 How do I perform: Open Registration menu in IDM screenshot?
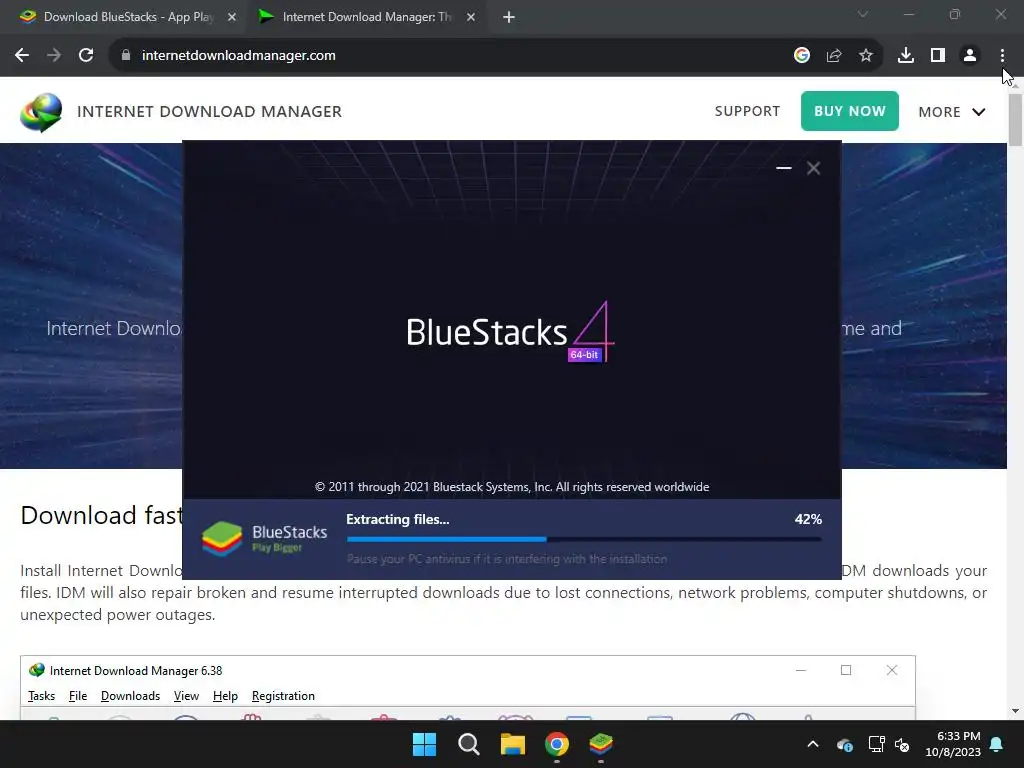(283, 696)
